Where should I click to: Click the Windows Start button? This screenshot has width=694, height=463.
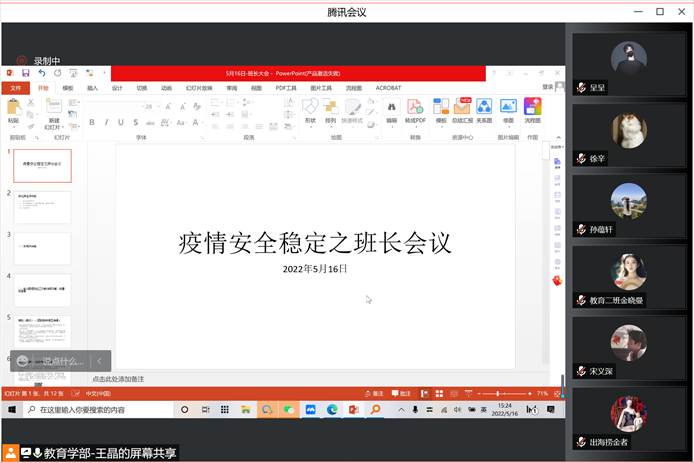click(x=12, y=410)
